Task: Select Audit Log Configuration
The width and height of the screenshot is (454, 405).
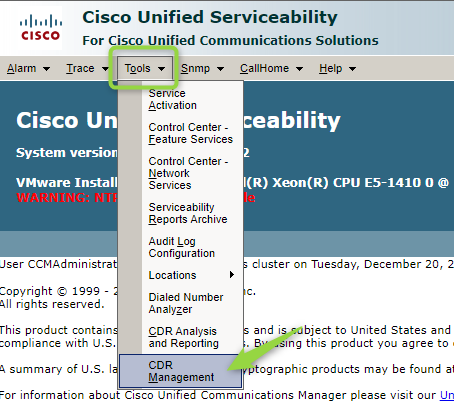Action: [182, 247]
